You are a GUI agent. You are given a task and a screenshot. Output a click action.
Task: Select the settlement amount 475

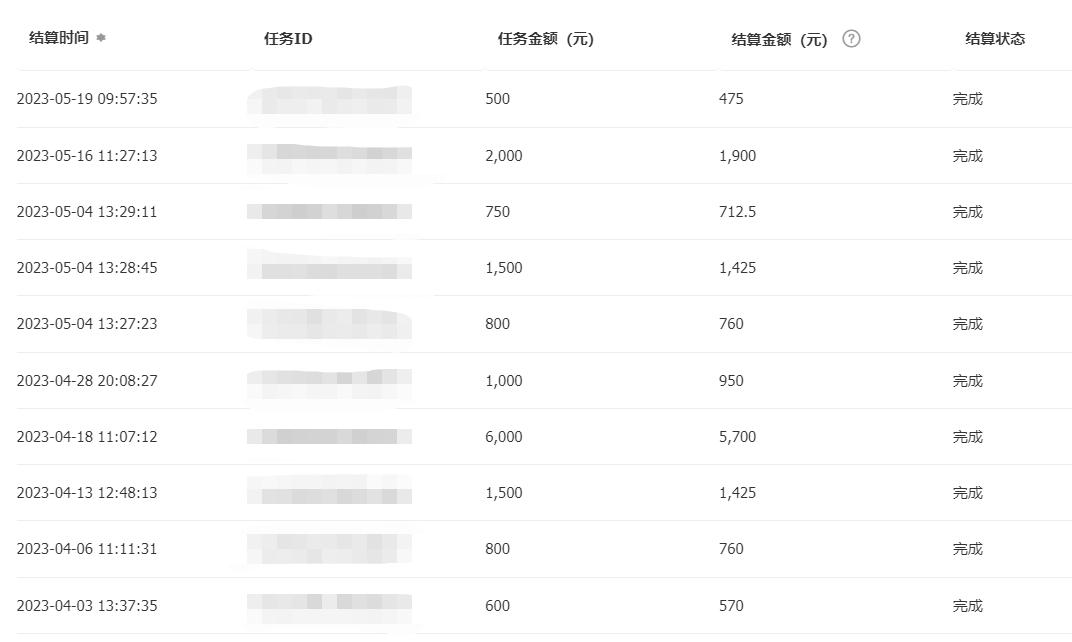click(x=731, y=98)
